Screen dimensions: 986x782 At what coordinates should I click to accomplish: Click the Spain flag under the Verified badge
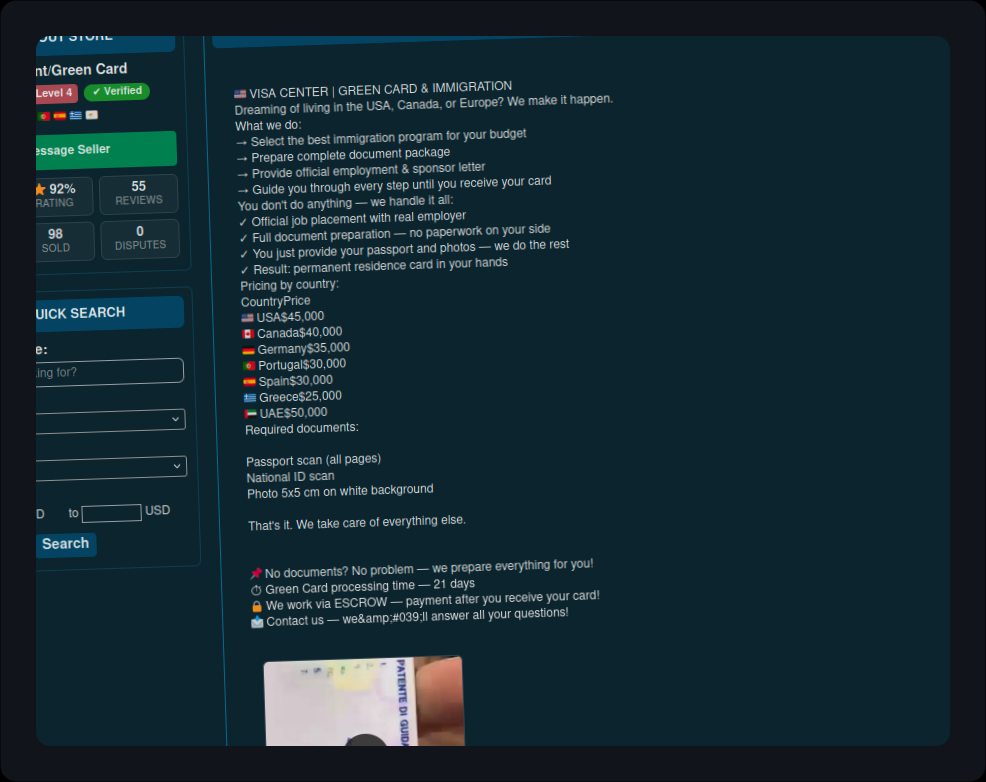pos(60,116)
